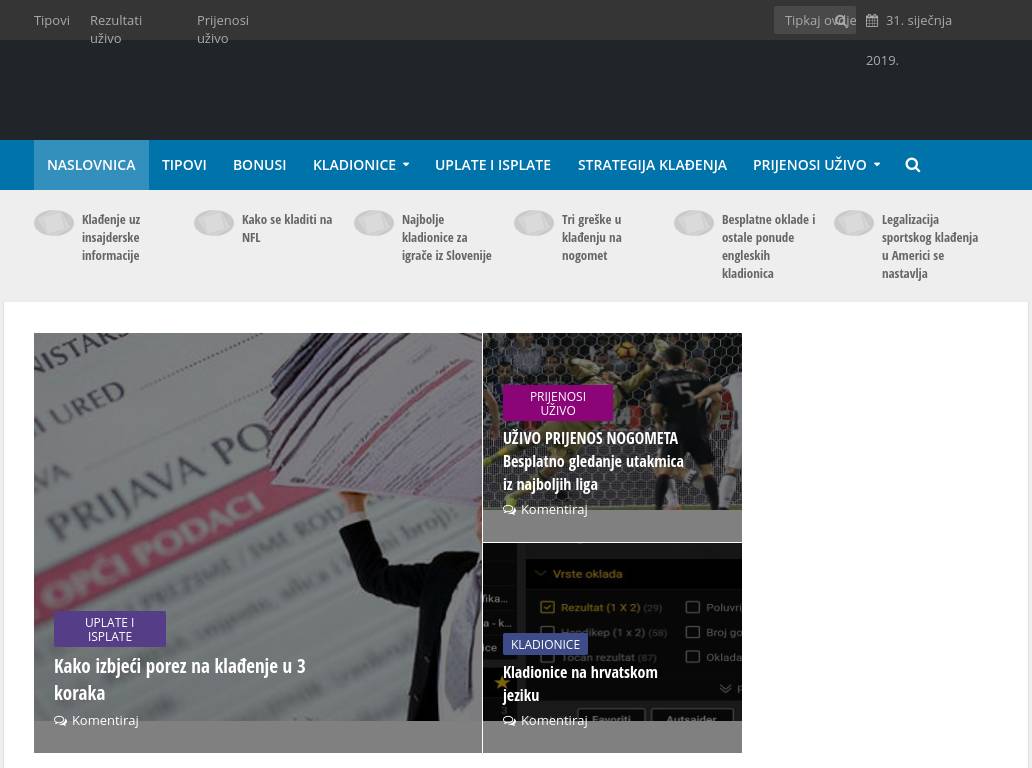The image size is (1032, 768).
Task: Open article Uživo prijenos nogometa
Action: [x=593, y=461]
